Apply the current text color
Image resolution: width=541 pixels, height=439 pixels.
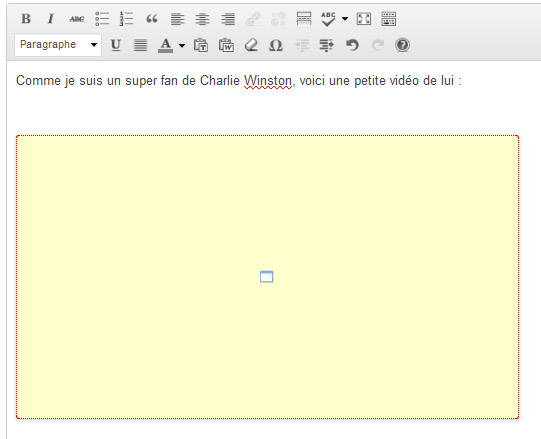pyautogui.click(x=166, y=45)
